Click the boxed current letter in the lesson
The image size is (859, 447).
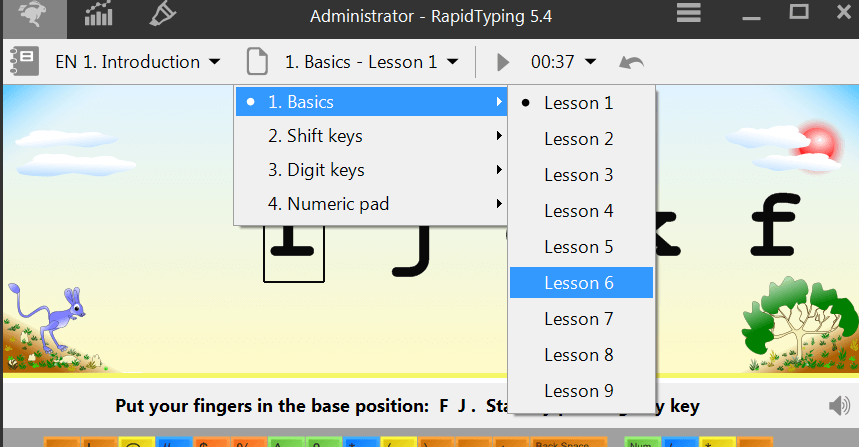pos(294,253)
